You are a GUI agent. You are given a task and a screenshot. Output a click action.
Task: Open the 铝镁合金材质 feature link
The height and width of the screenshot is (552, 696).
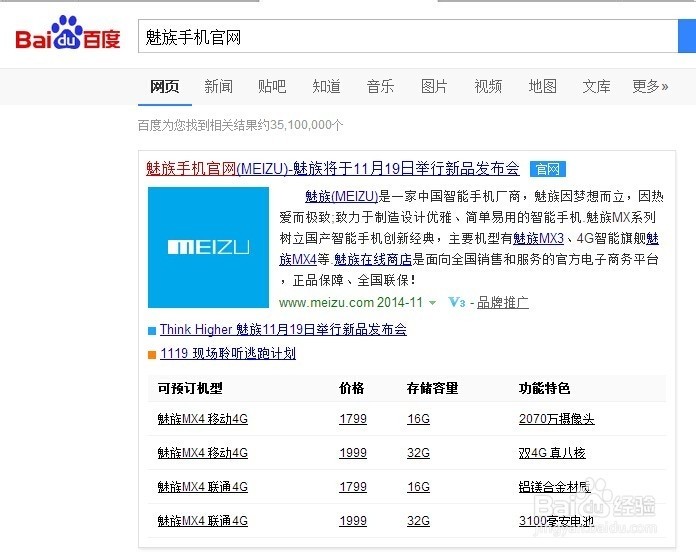554,487
